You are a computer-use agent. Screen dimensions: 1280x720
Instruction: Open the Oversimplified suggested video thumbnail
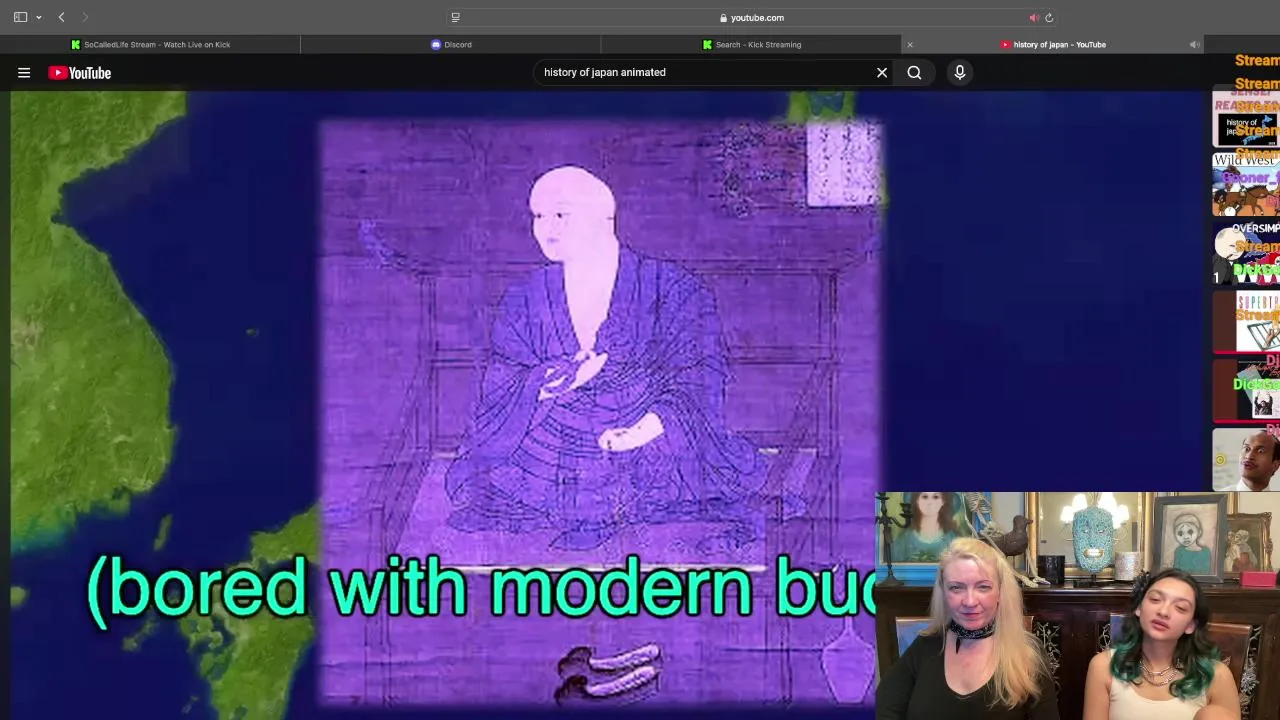tap(1246, 253)
